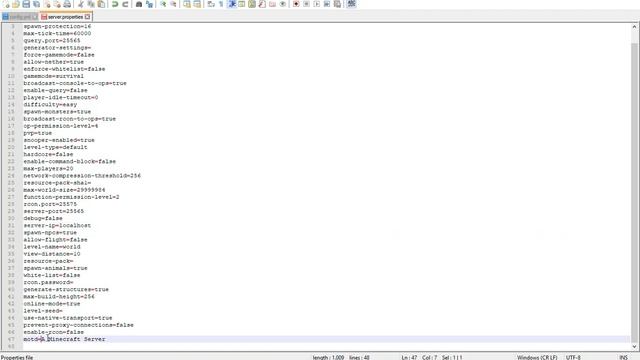Click the line "hardcore=false"
Image resolution: width=640 pixels, height=360 pixels.
pos(48,154)
